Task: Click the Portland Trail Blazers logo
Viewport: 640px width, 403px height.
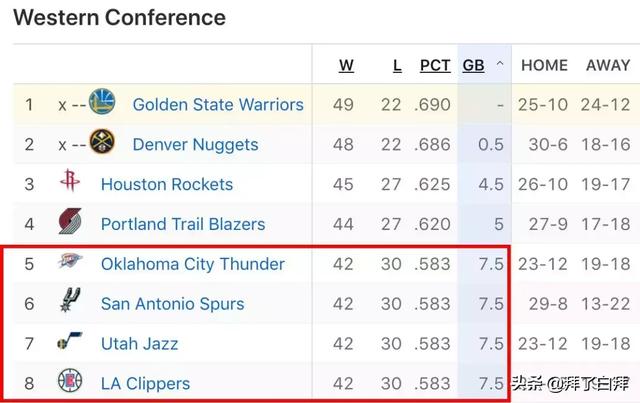Action: [70, 221]
